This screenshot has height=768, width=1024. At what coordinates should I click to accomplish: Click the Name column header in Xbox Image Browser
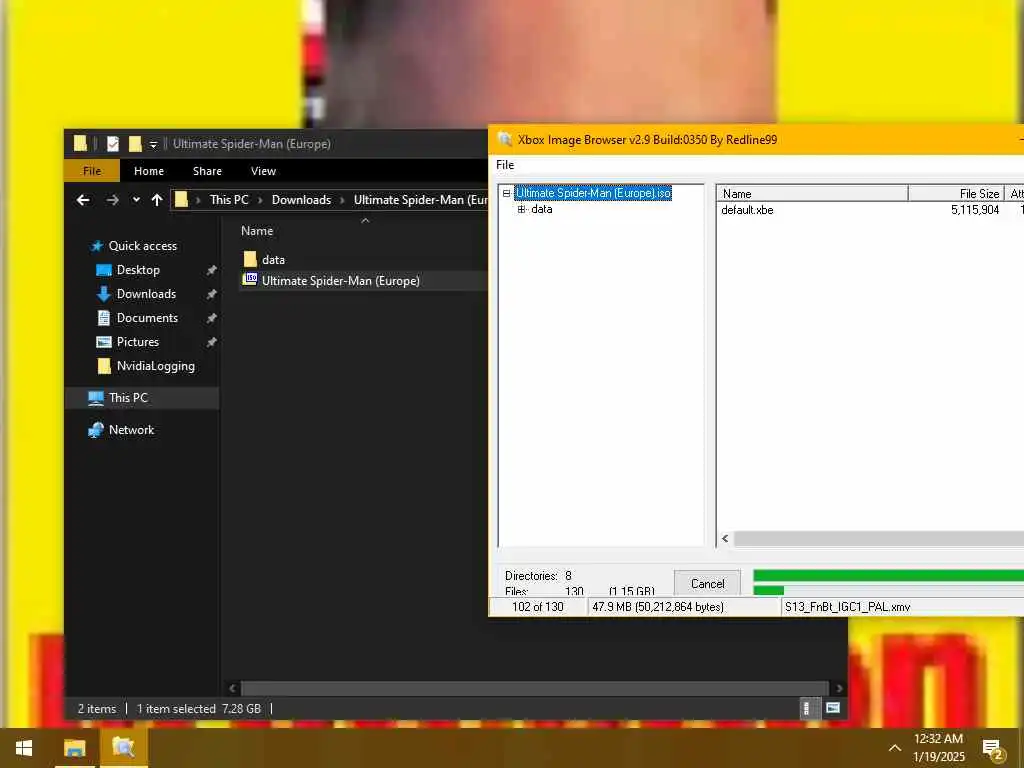812,193
